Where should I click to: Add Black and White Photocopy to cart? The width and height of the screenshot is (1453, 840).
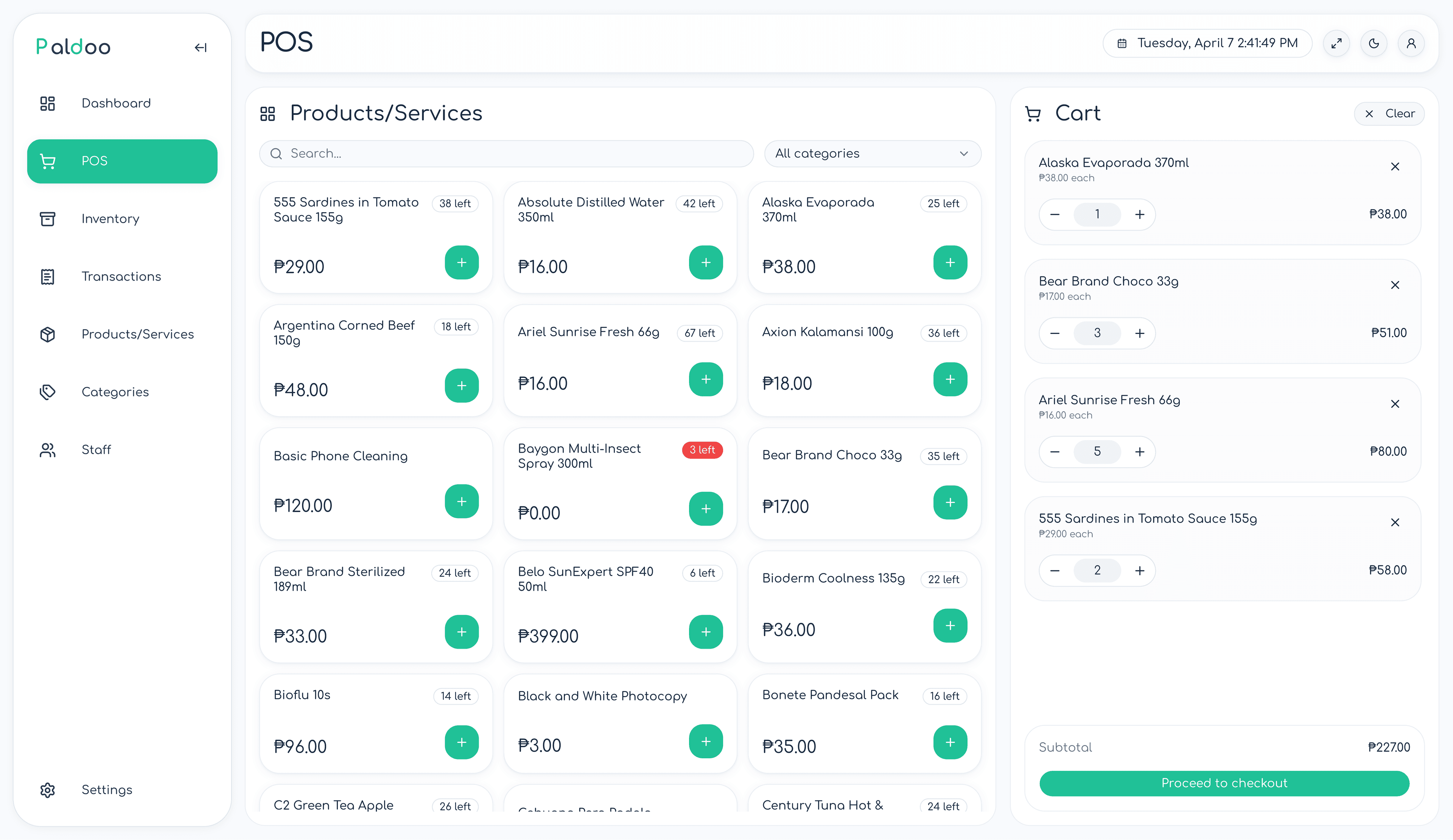coord(706,742)
